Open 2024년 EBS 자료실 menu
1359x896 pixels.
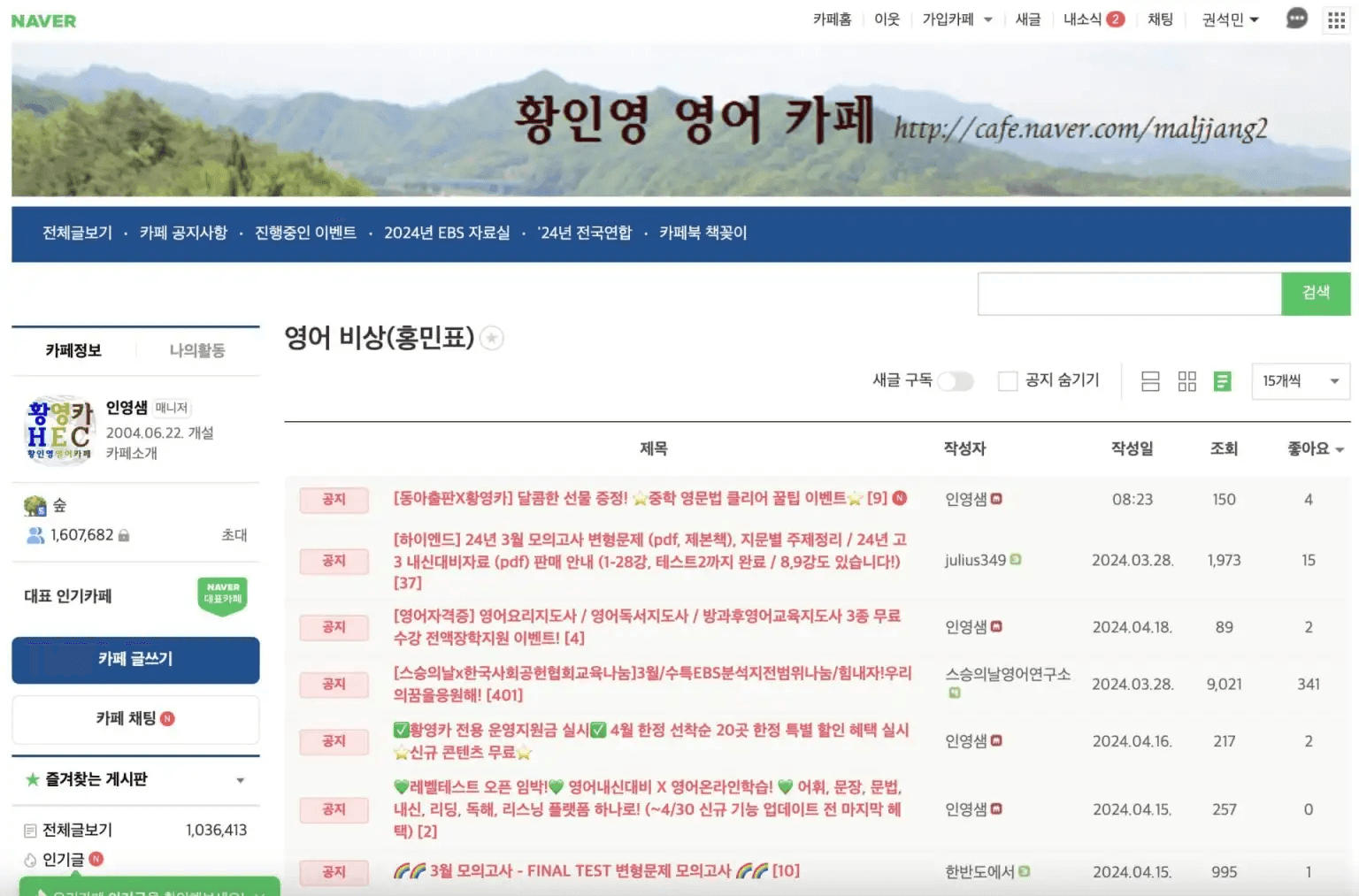pos(447,233)
